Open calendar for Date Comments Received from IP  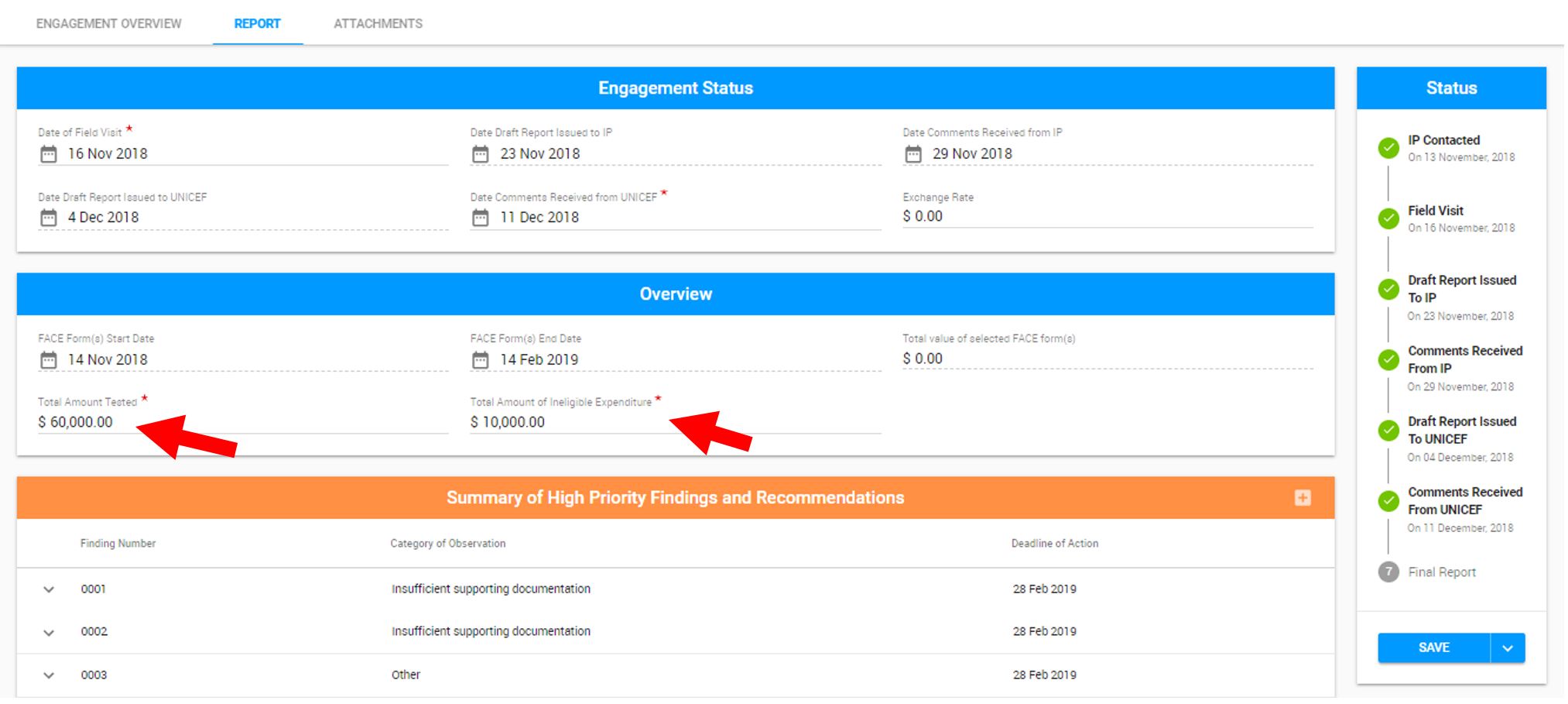[x=913, y=154]
